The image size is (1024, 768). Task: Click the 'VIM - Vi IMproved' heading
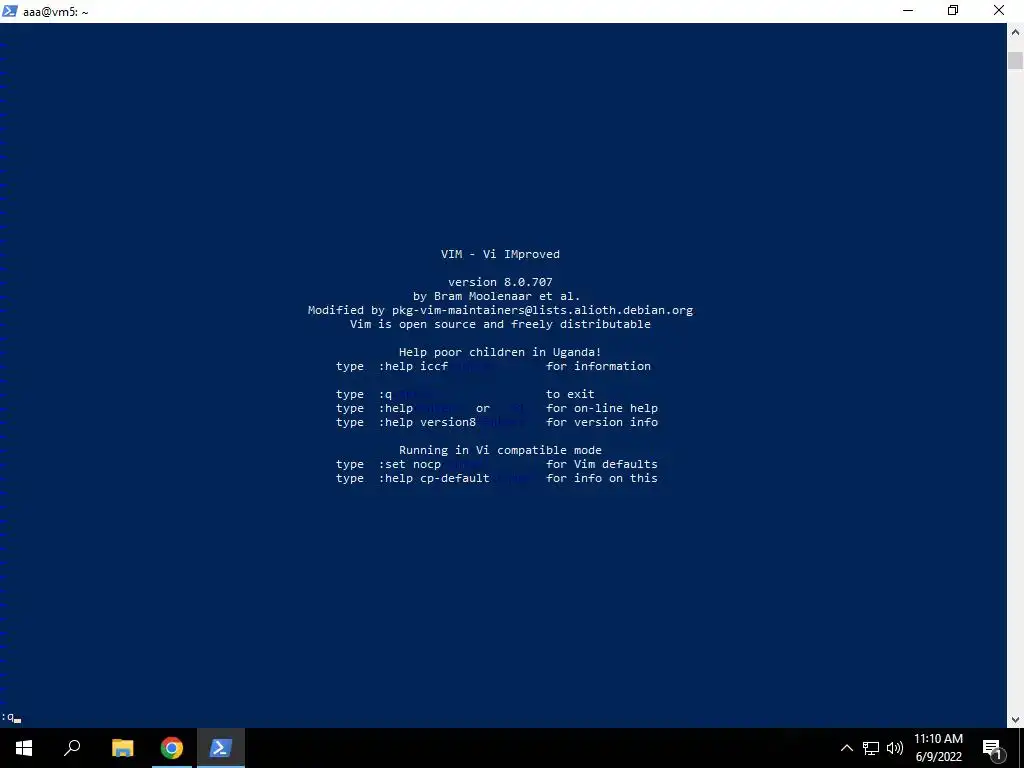pyautogui.click(x=500, y=254)
